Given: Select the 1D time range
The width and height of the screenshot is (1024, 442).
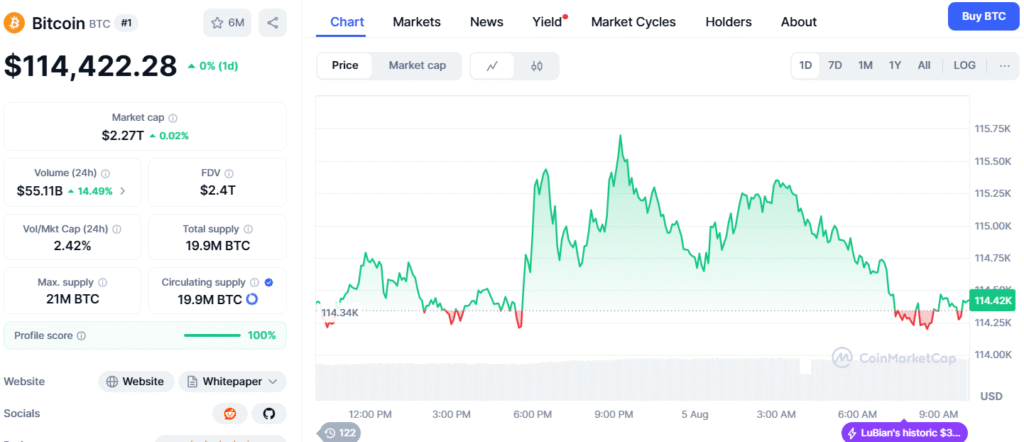Looking at the screenshot, I should (806, 65).
